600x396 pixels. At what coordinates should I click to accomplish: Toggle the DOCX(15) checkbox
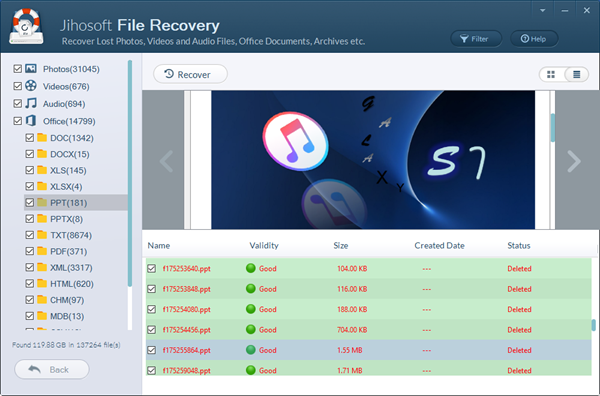(x=29, y=154)
